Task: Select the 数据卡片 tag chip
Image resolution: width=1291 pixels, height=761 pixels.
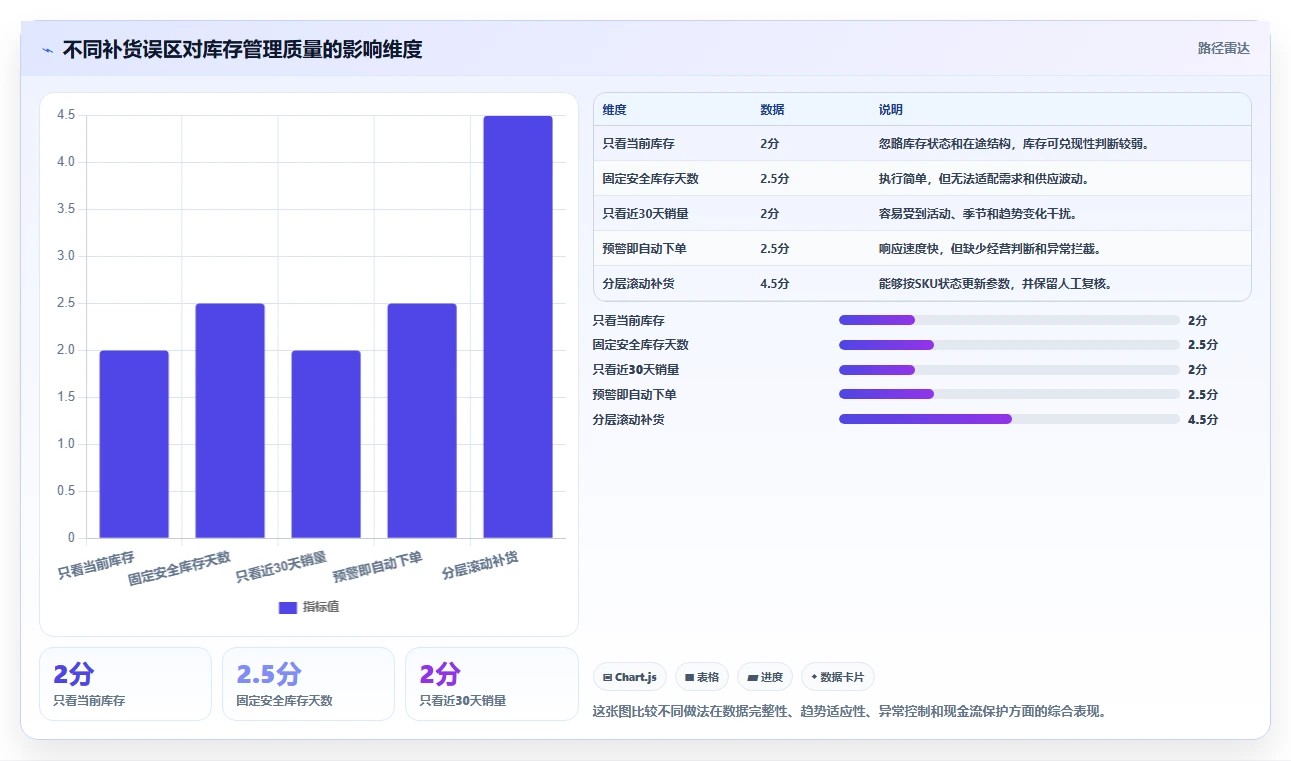Action: tap(838, 677)
